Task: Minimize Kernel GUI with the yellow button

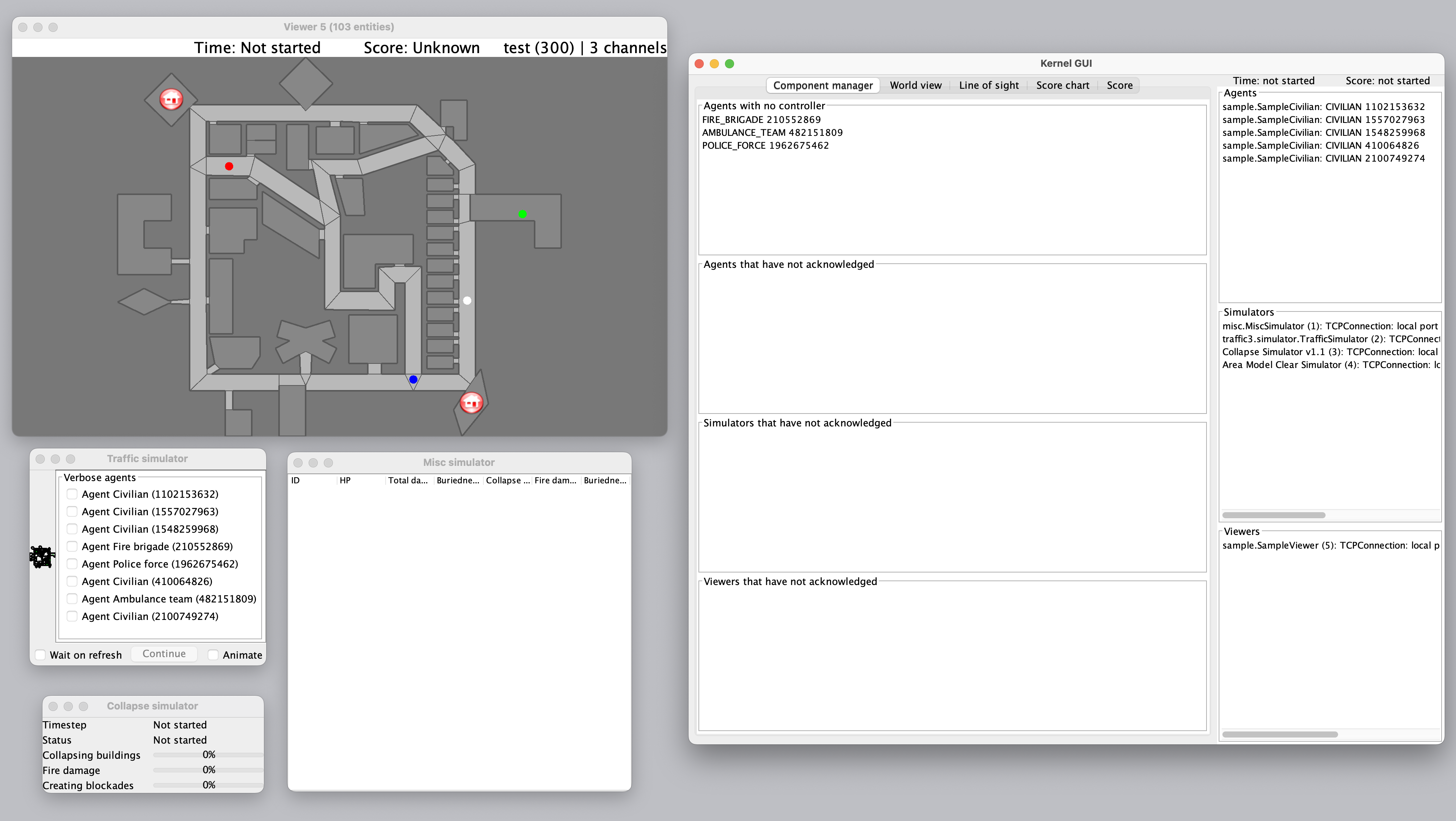Action: [714, 63]
